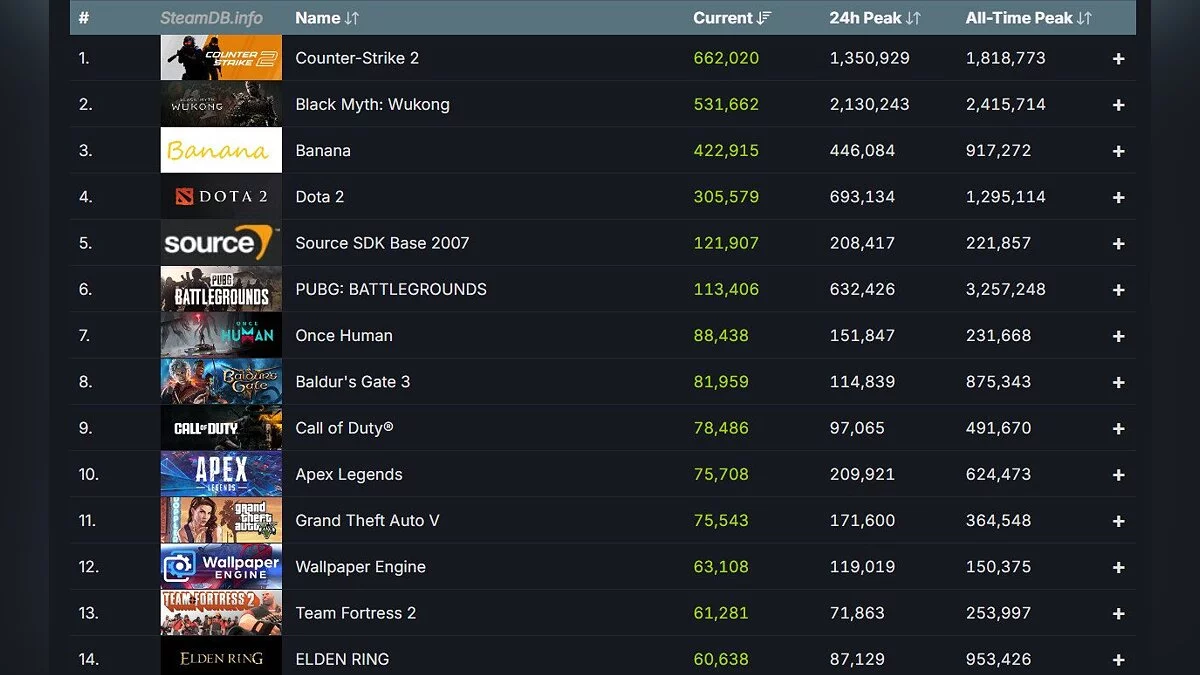1200x675 pixels.
Task: Open the Dota 2 logo thumbnail
Action: pos(221,197)
